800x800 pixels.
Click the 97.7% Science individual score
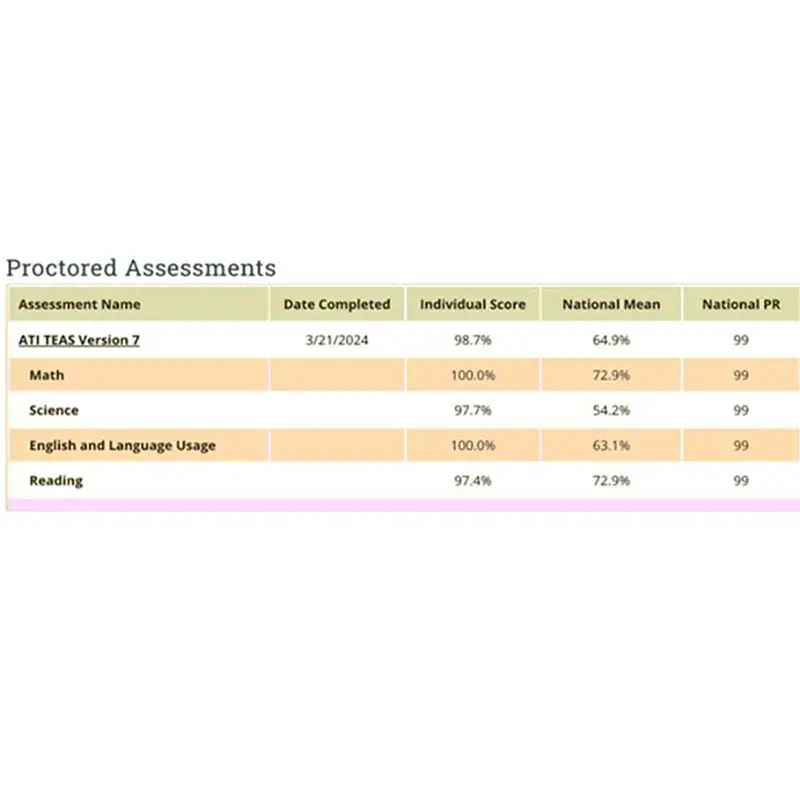472,410
